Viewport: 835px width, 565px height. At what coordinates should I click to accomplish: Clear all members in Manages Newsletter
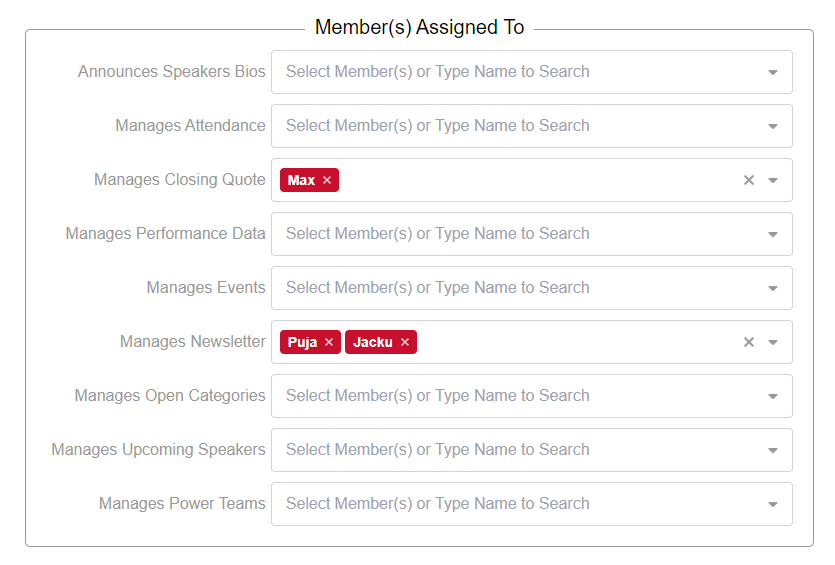[x=748, y=343]
